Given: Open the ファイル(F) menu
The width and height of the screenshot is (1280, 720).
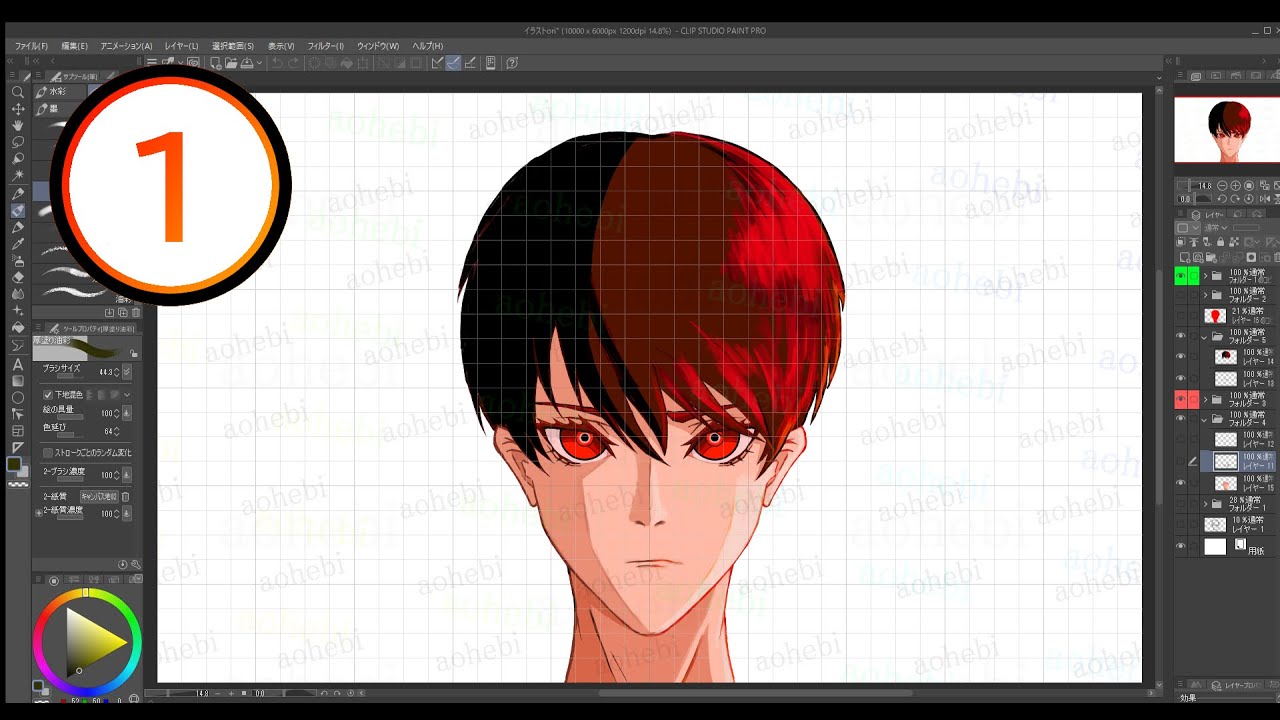Looking at the screenshot, I should pyautogui.click(x=31, y=46).
